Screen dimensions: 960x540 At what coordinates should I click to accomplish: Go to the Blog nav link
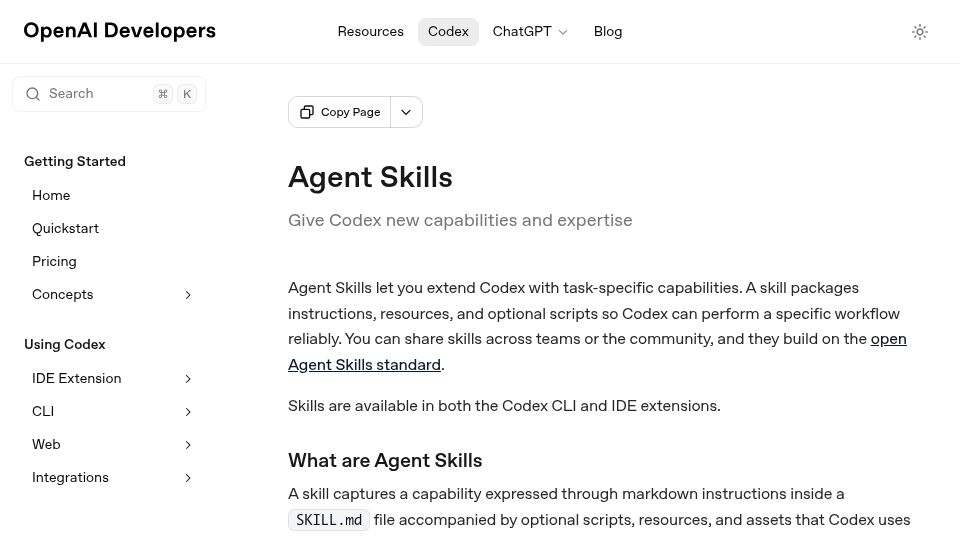[x=608, y=32]
